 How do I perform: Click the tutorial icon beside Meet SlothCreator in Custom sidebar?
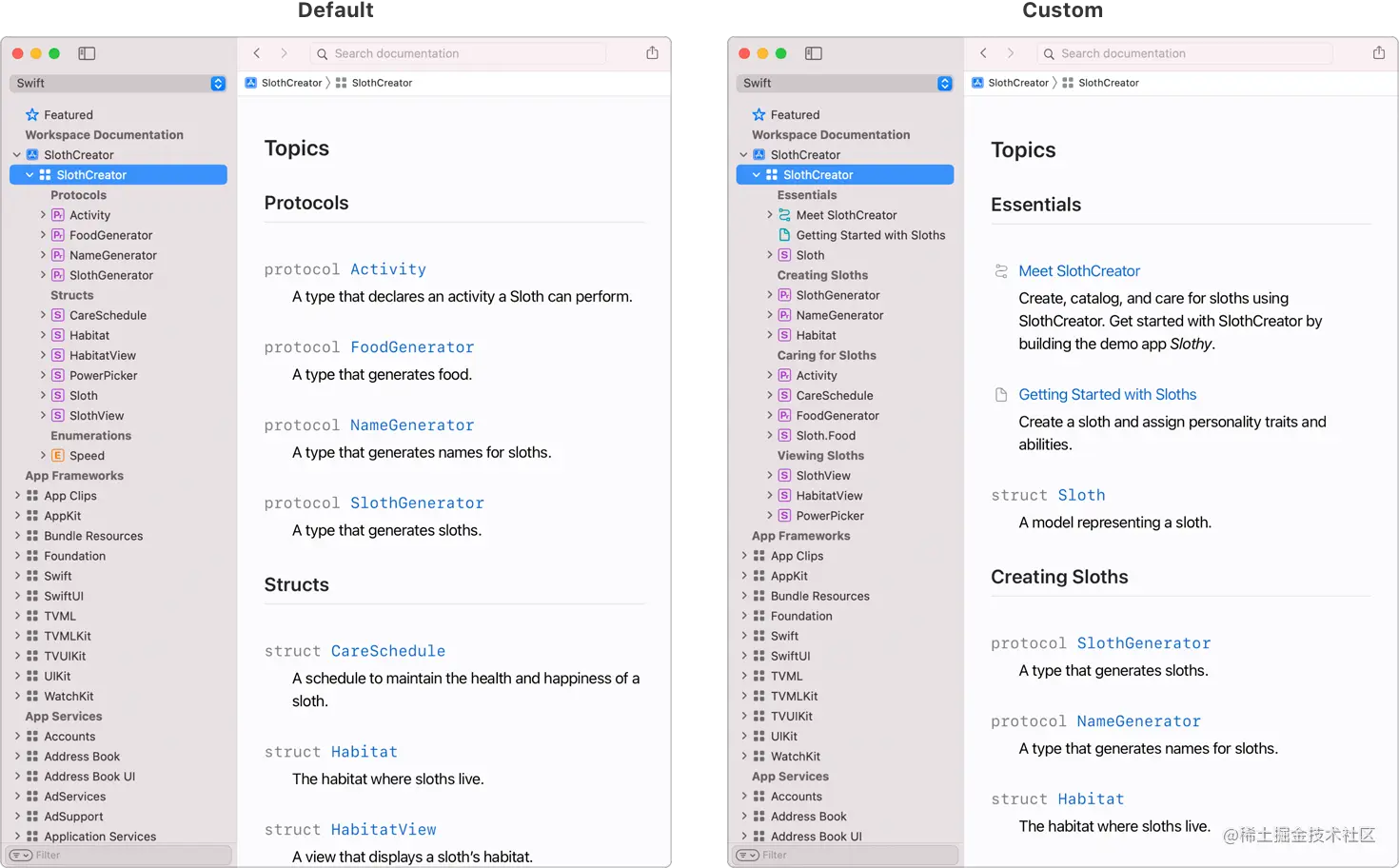(785, 215)
